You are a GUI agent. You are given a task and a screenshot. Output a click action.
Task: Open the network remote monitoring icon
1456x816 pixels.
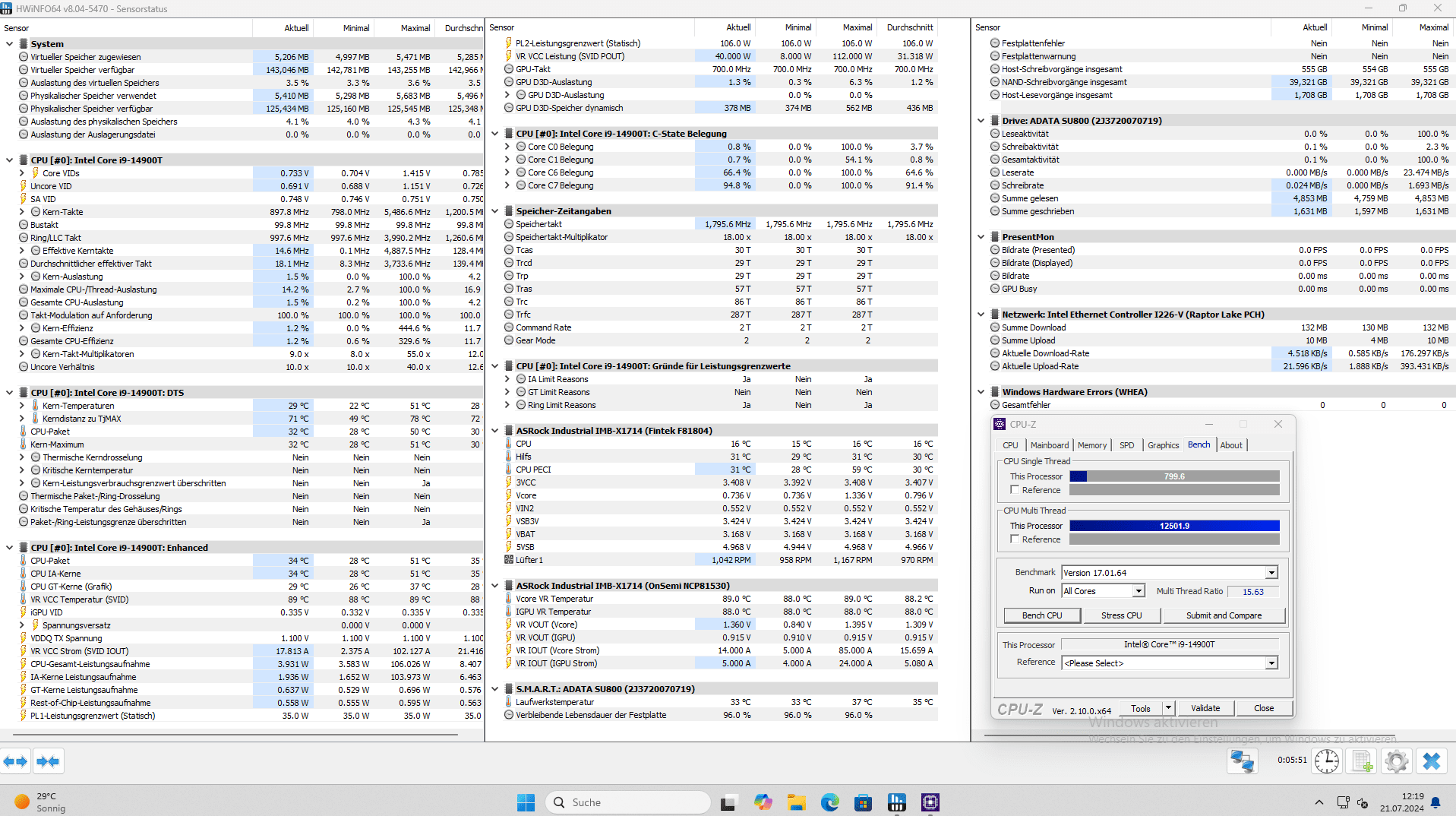click(x=1243, y=761)
